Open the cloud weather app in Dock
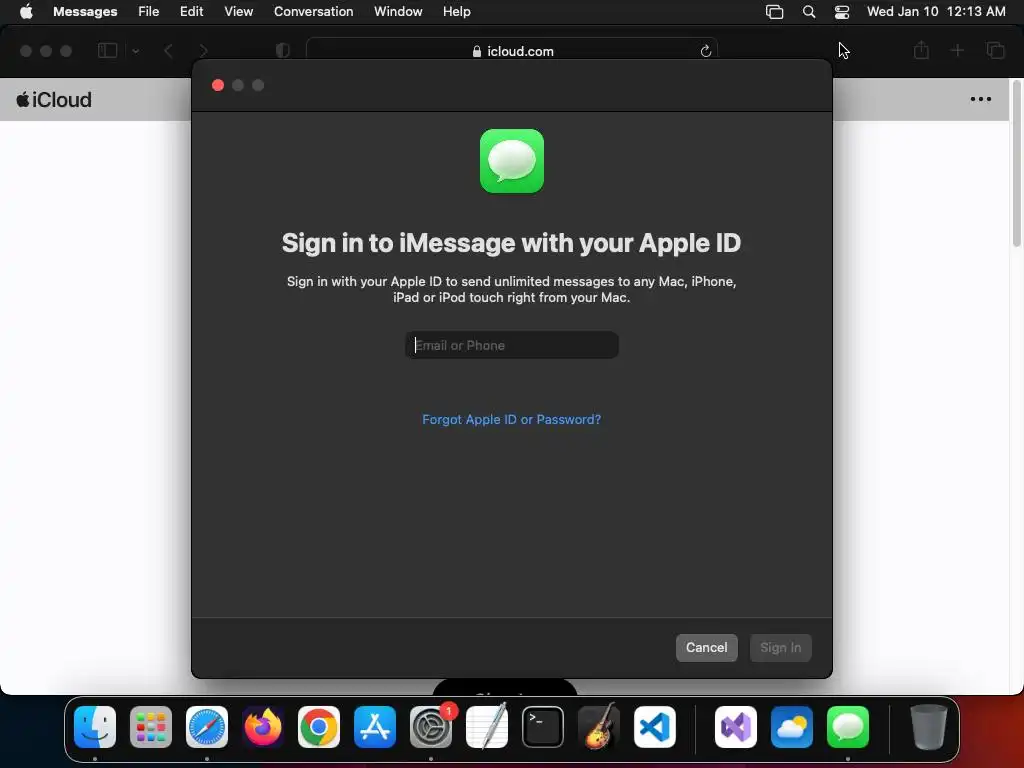Screen dimensions: 1024x768 click(792, 726)
